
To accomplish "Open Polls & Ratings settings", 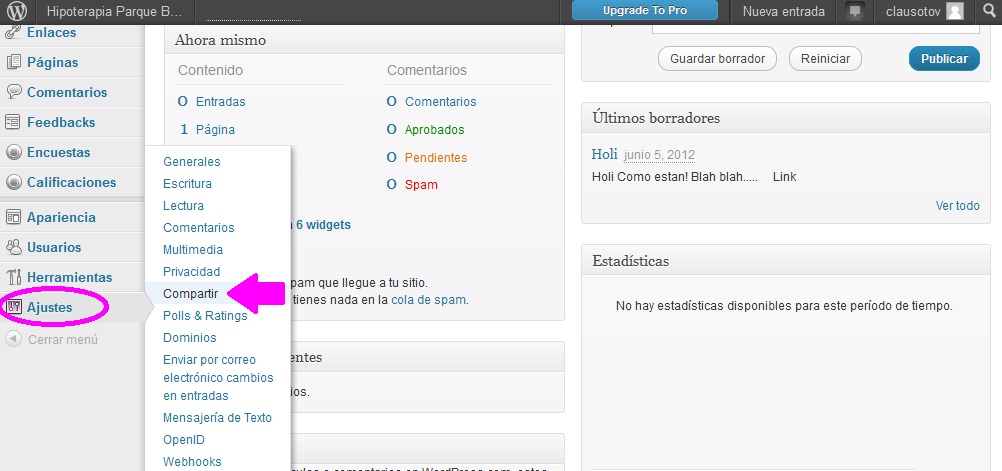I will (x=204, y=316).
